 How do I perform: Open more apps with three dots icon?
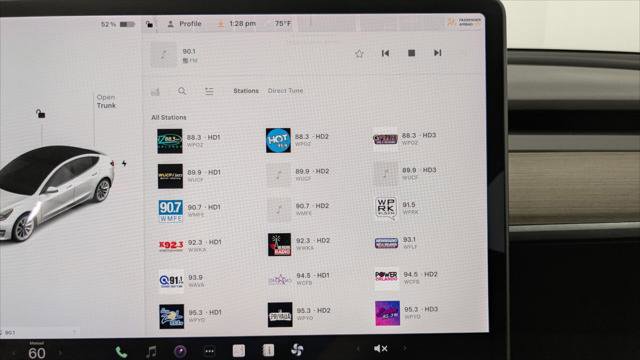209,351
